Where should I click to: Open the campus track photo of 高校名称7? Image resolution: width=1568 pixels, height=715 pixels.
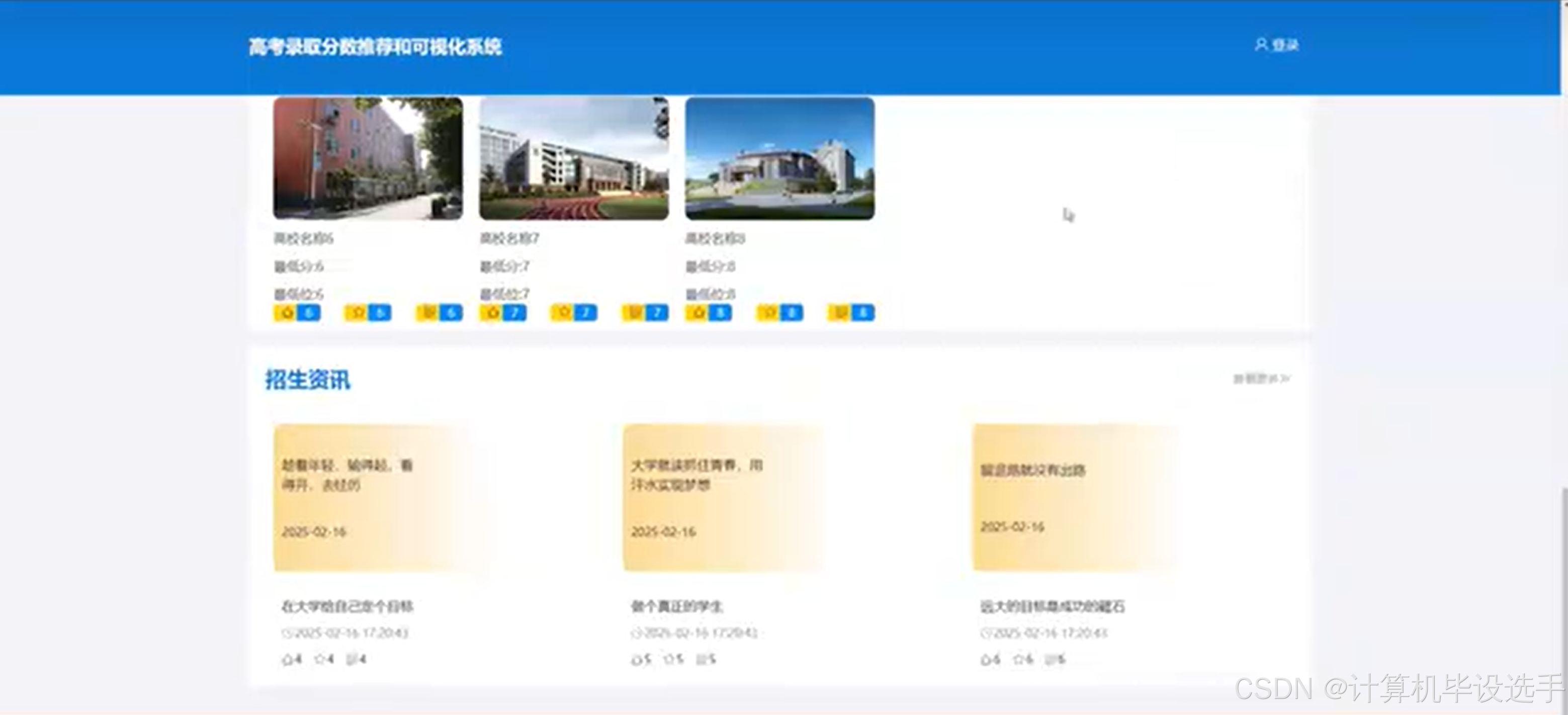pos(574,158)
